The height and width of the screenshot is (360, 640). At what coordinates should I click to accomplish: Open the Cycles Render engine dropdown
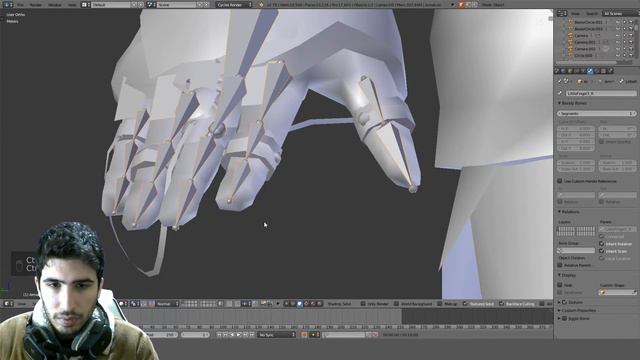click(234, 5)
